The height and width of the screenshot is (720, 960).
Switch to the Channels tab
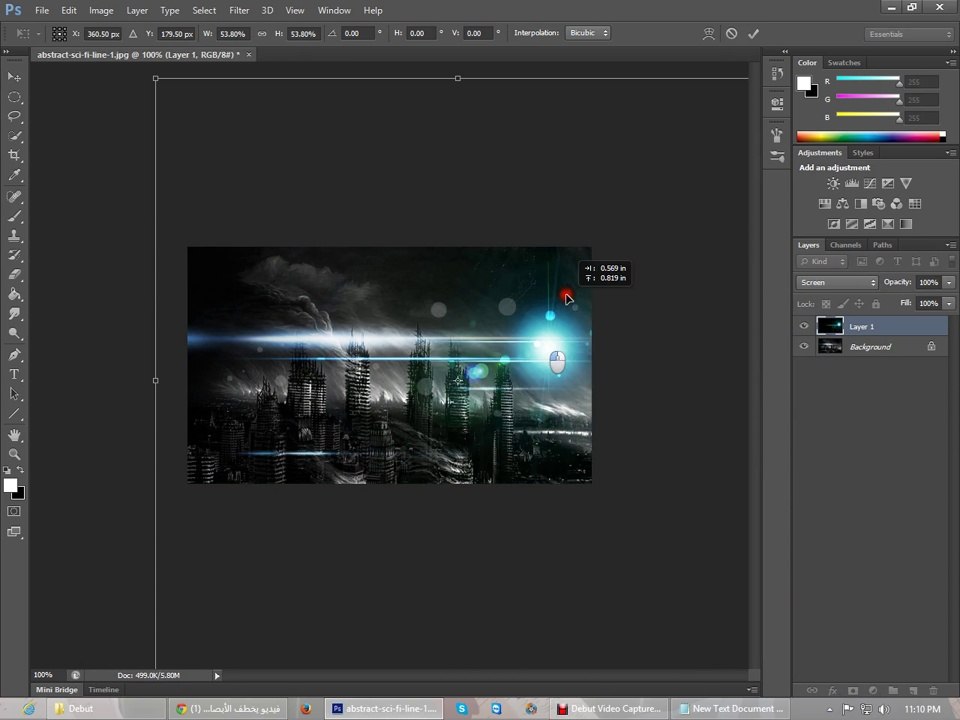(x=846, y=245)
